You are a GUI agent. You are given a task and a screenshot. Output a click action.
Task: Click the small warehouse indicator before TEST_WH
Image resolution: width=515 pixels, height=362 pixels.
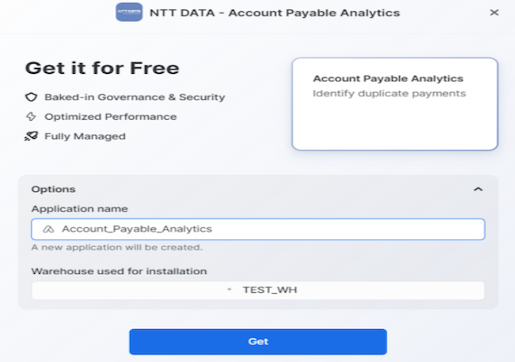(229, 289)
